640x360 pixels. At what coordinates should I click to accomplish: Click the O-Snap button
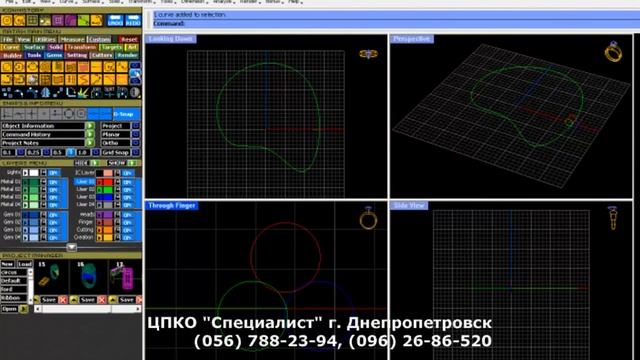pos(126,114)
